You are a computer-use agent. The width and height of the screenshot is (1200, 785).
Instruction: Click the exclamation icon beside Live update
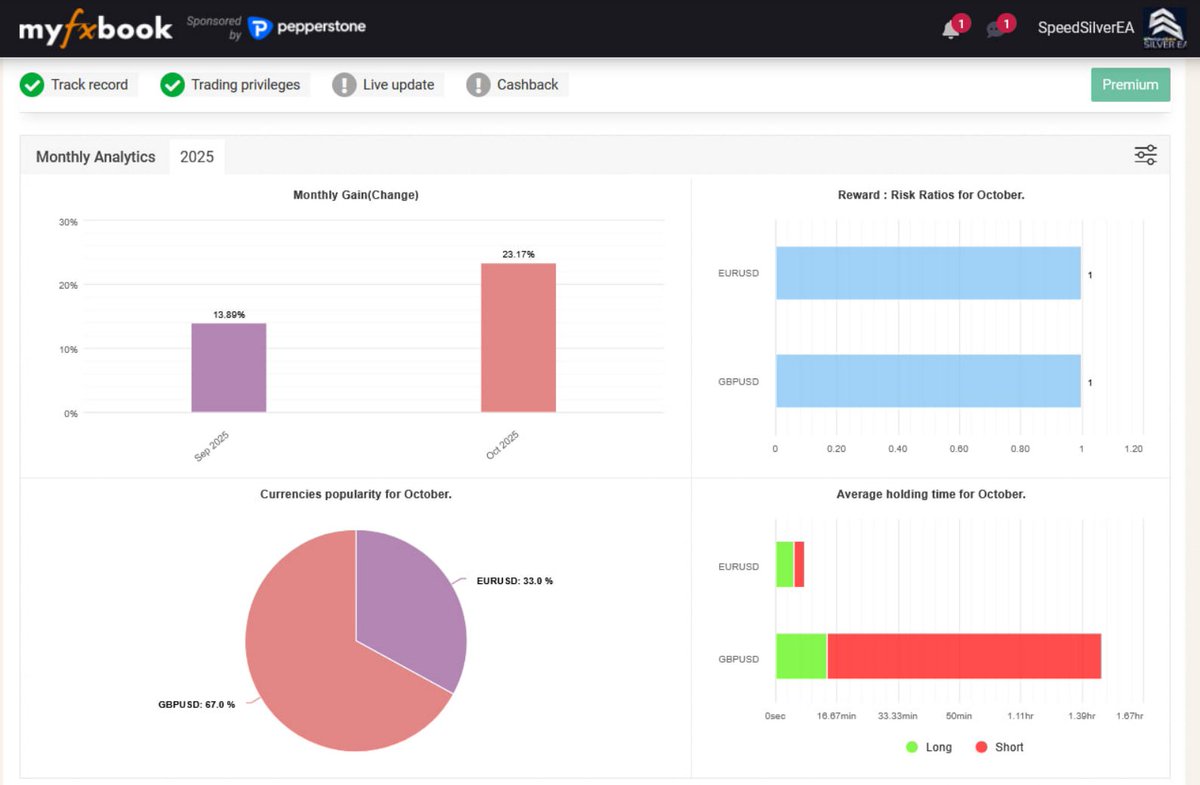[344, 85]
